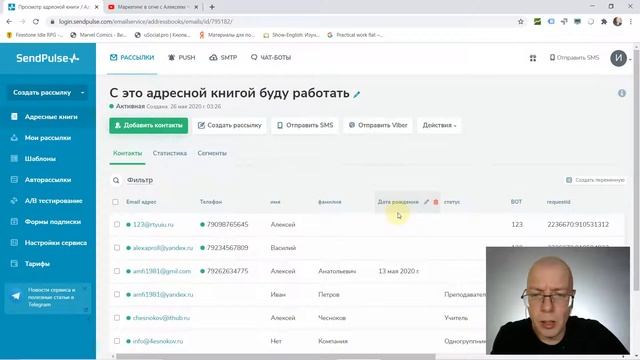The width and height of the screenshot is (640, 360).
Task: Click the date 13 мая 2020
Action: (x=398, y=271)
